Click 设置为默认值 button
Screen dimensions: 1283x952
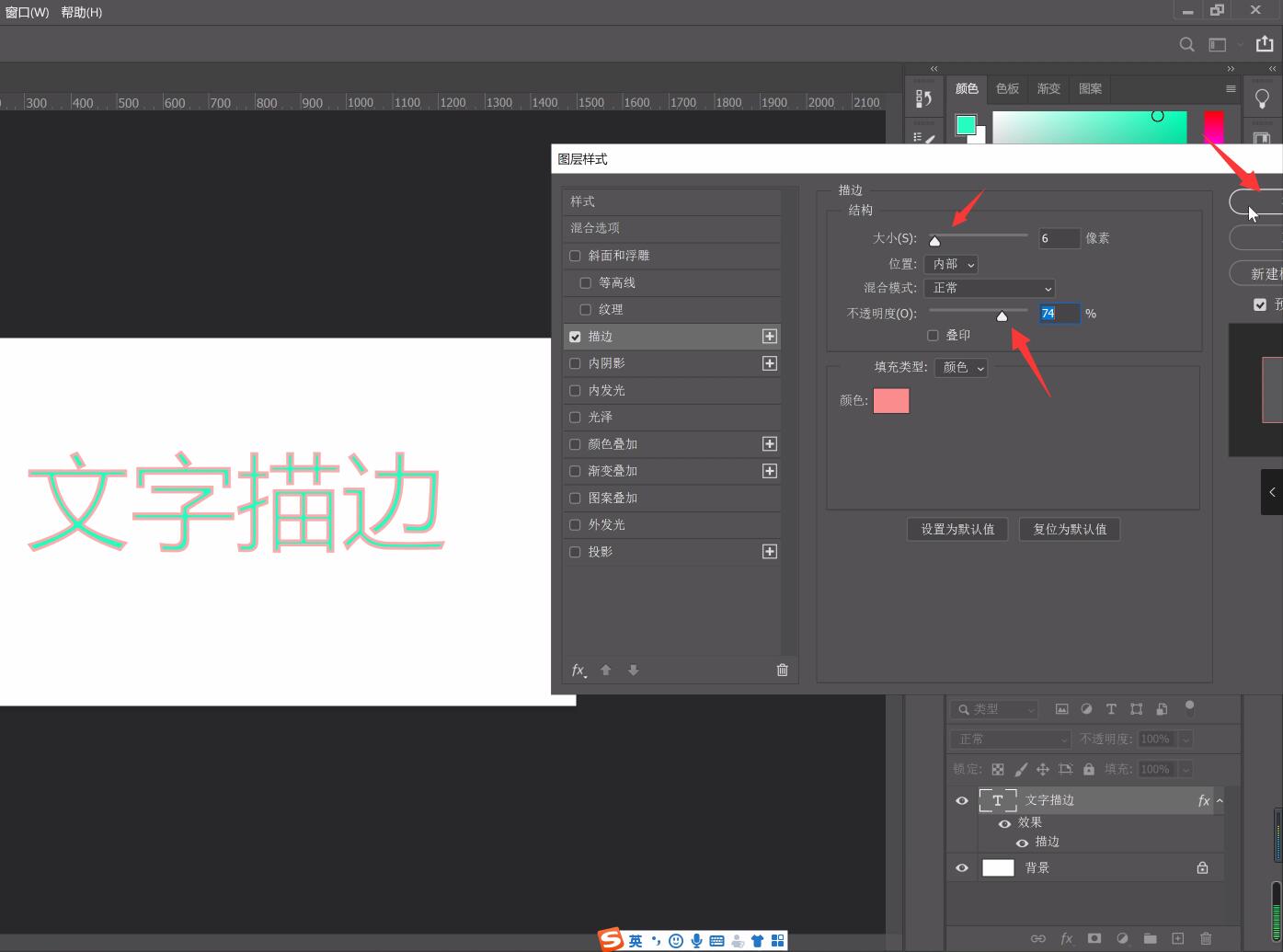pos(957,529)
